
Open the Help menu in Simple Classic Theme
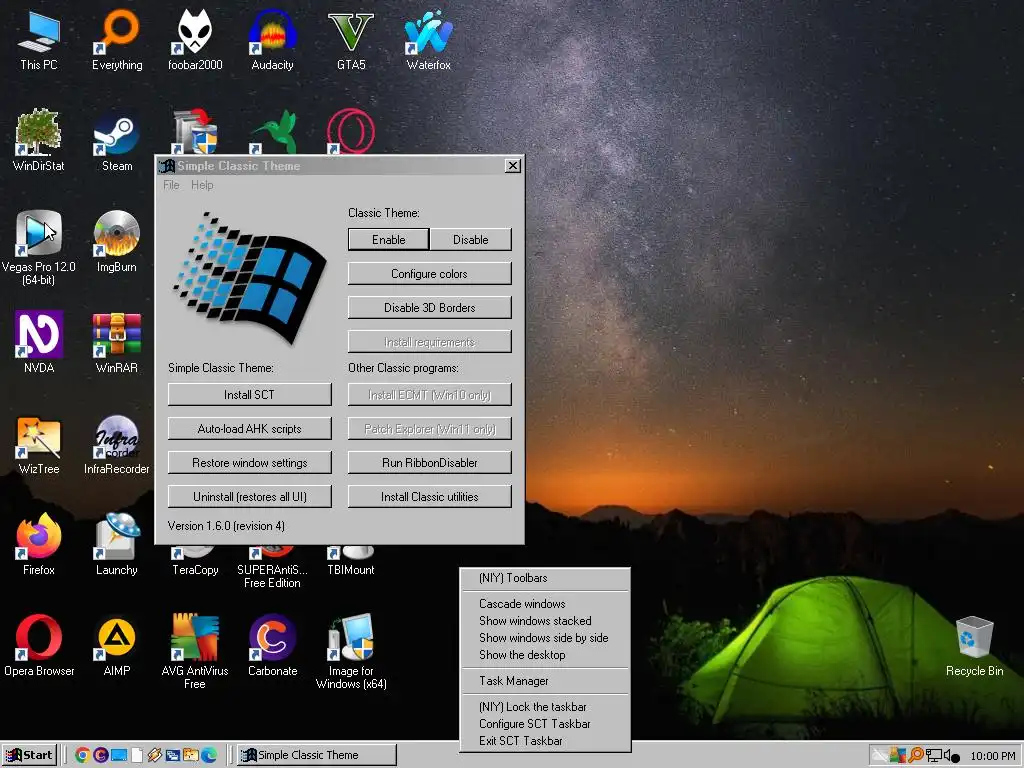[x=202, y=185]
